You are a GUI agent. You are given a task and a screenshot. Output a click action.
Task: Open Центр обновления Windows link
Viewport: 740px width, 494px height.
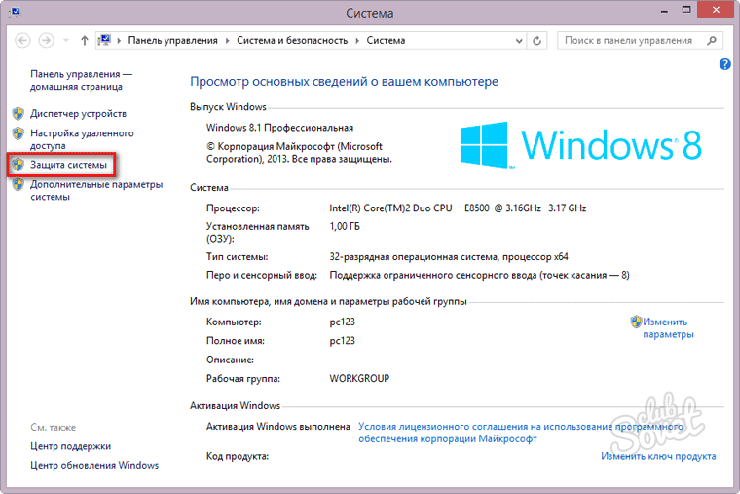[x=94, y=465]
